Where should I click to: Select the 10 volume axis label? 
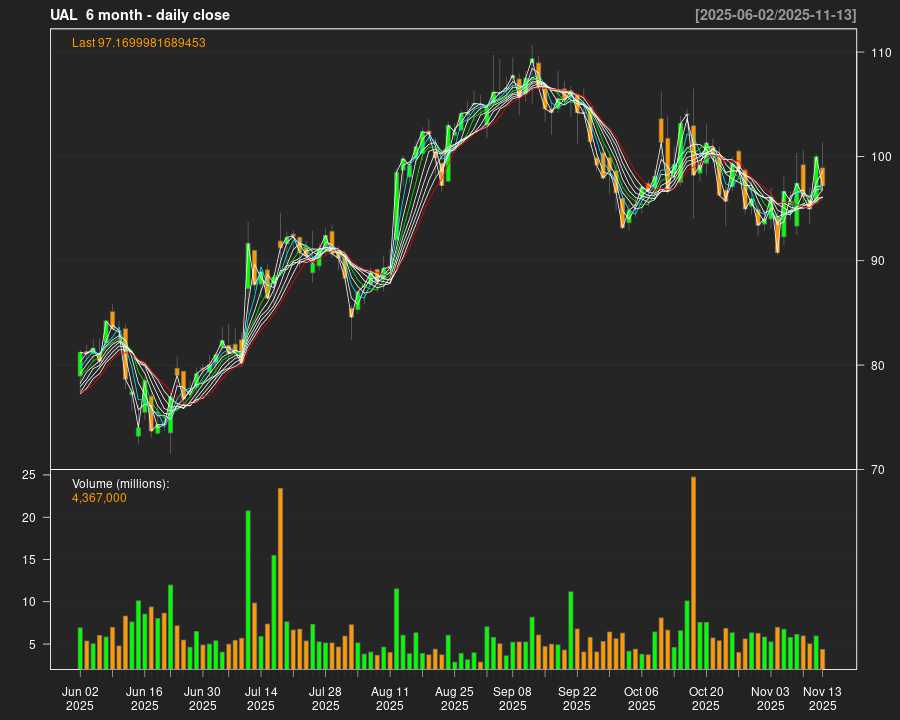[29, 602]
